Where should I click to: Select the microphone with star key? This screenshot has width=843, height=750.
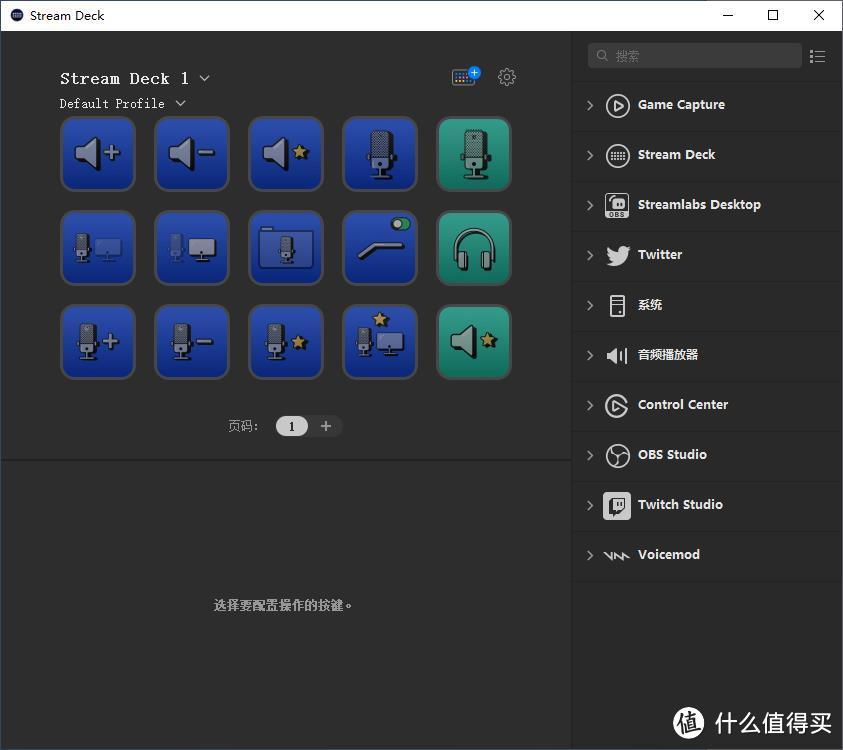point(286,342)
